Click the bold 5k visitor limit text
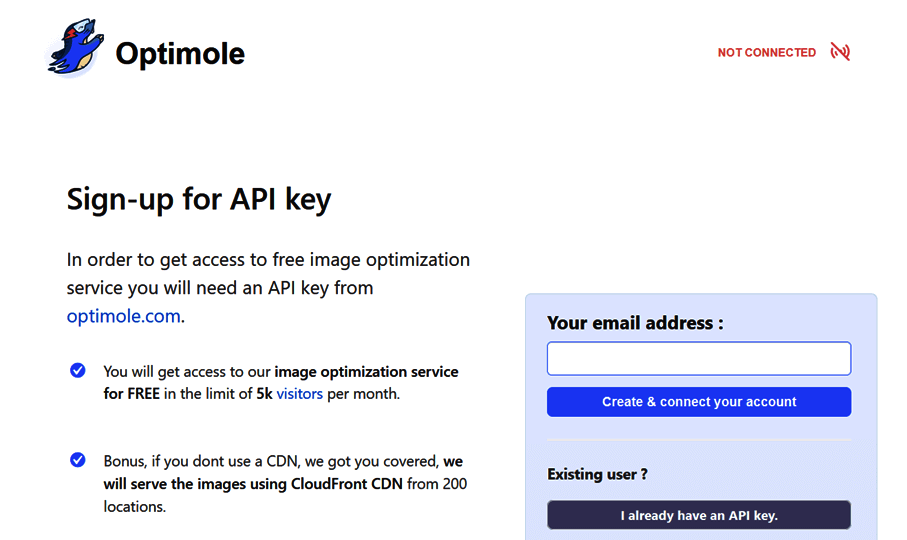 [x=264, y=394]
